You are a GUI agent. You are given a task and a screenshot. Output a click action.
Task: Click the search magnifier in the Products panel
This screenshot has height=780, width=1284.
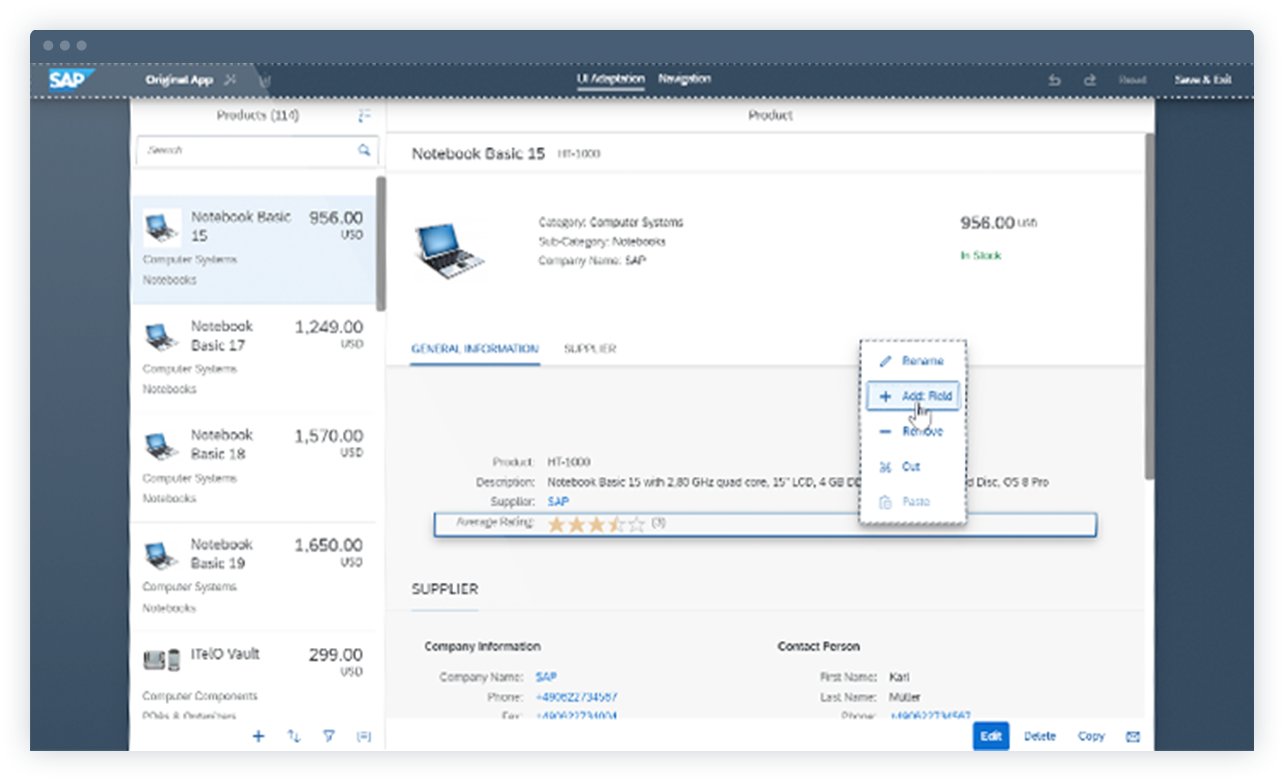coord(364,150)
